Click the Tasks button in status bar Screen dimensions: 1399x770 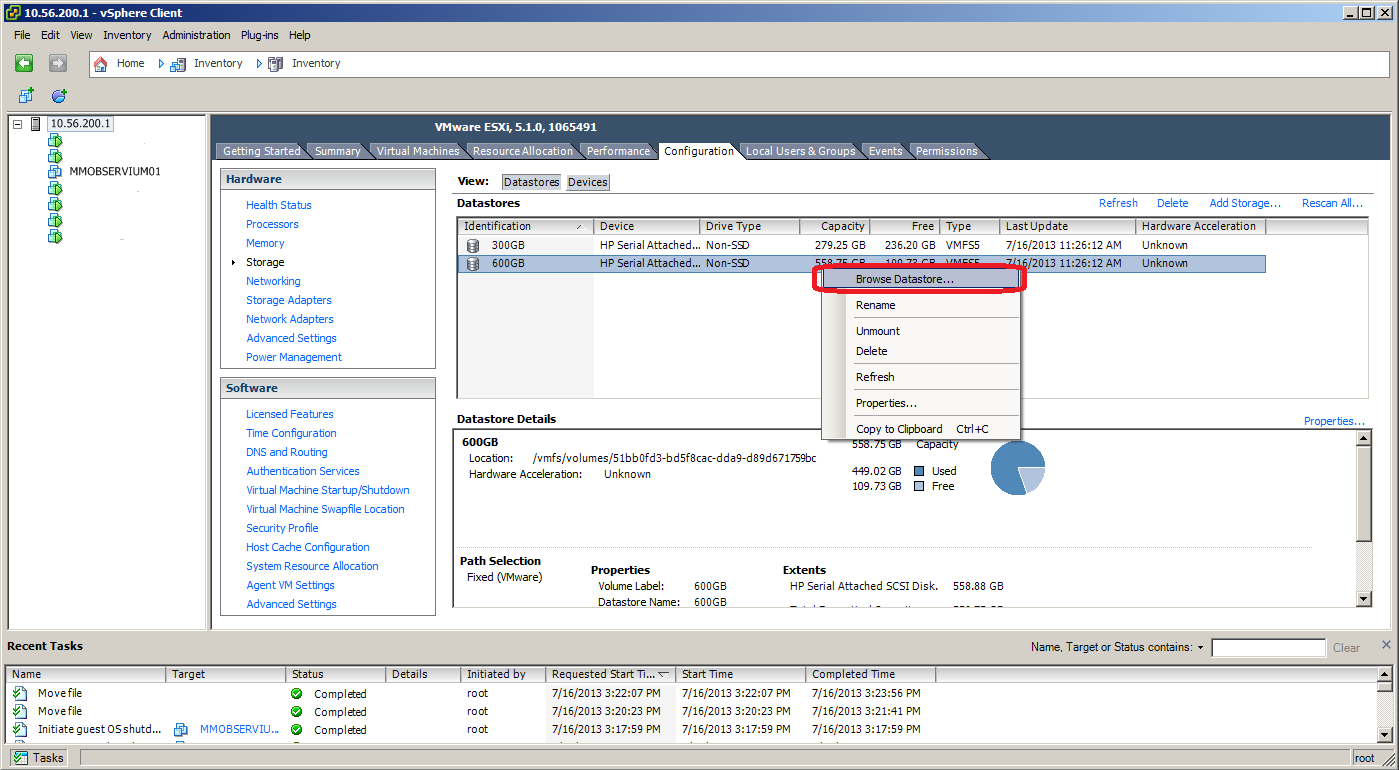click(x=39, y=758)
